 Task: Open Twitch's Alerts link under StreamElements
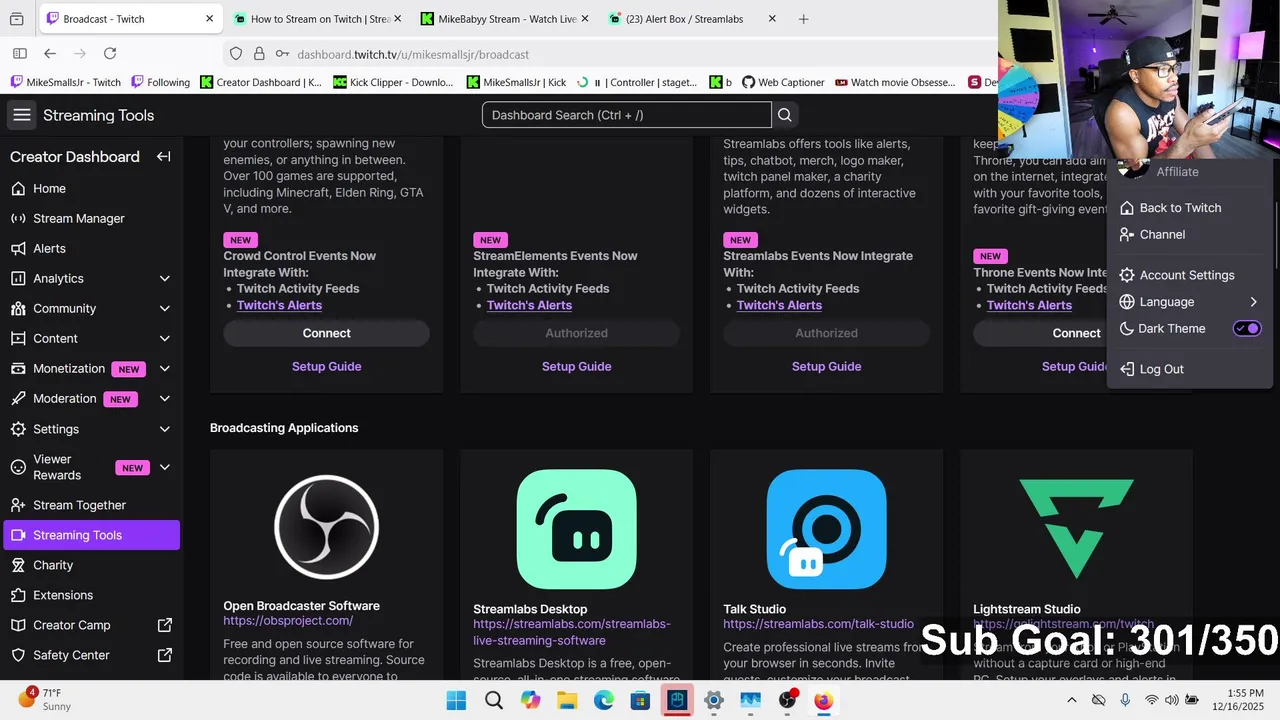pyautogui.click(x=529, y=305)
